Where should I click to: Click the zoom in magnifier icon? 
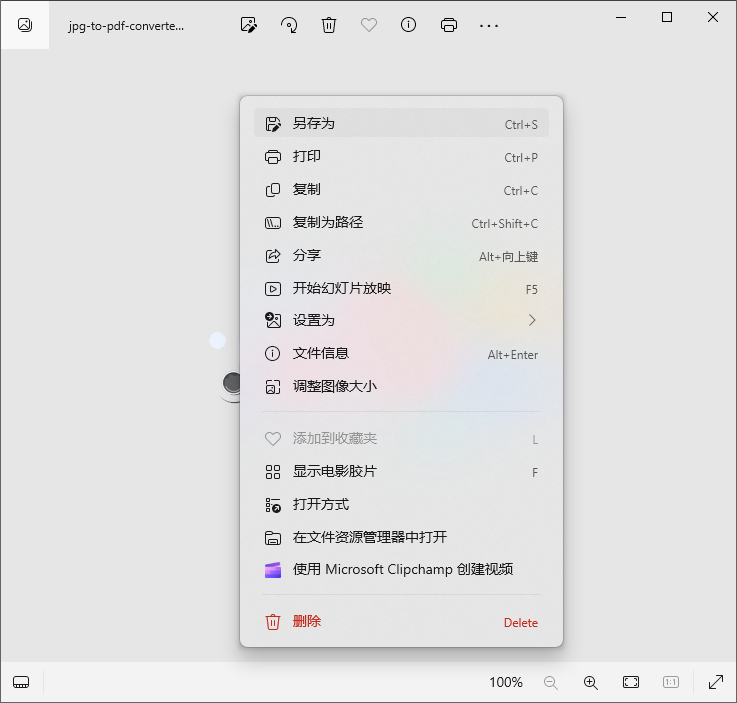point(590,682)
